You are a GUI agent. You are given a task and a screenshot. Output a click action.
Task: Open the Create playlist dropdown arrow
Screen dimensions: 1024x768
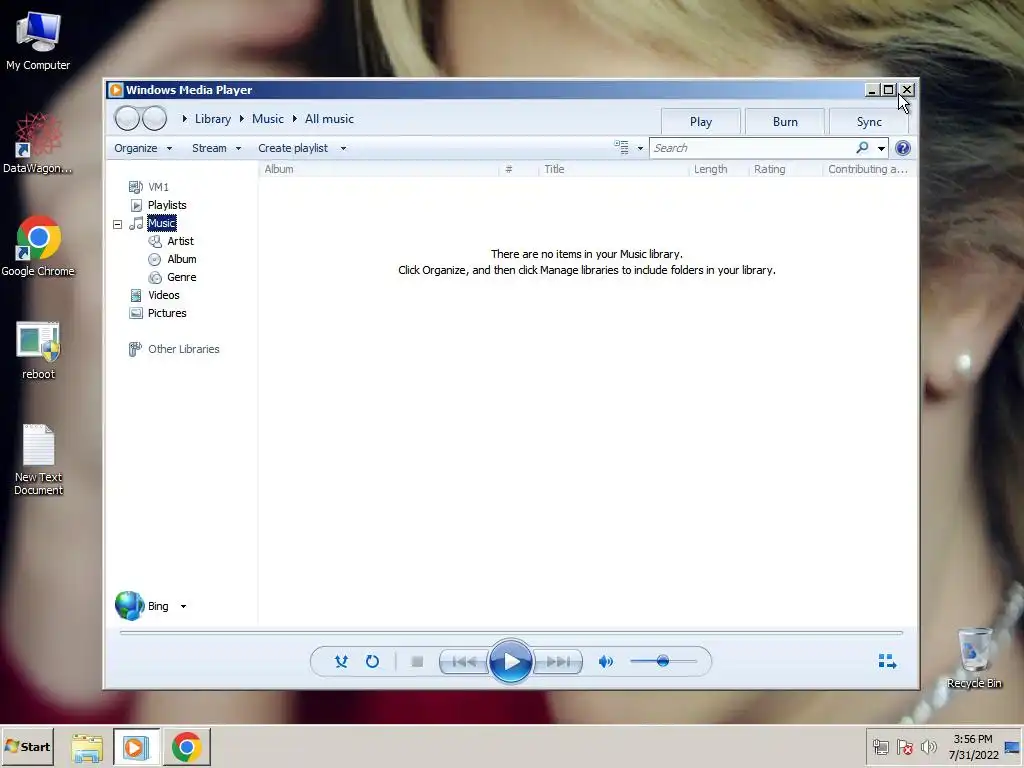(x=343, y=148)
